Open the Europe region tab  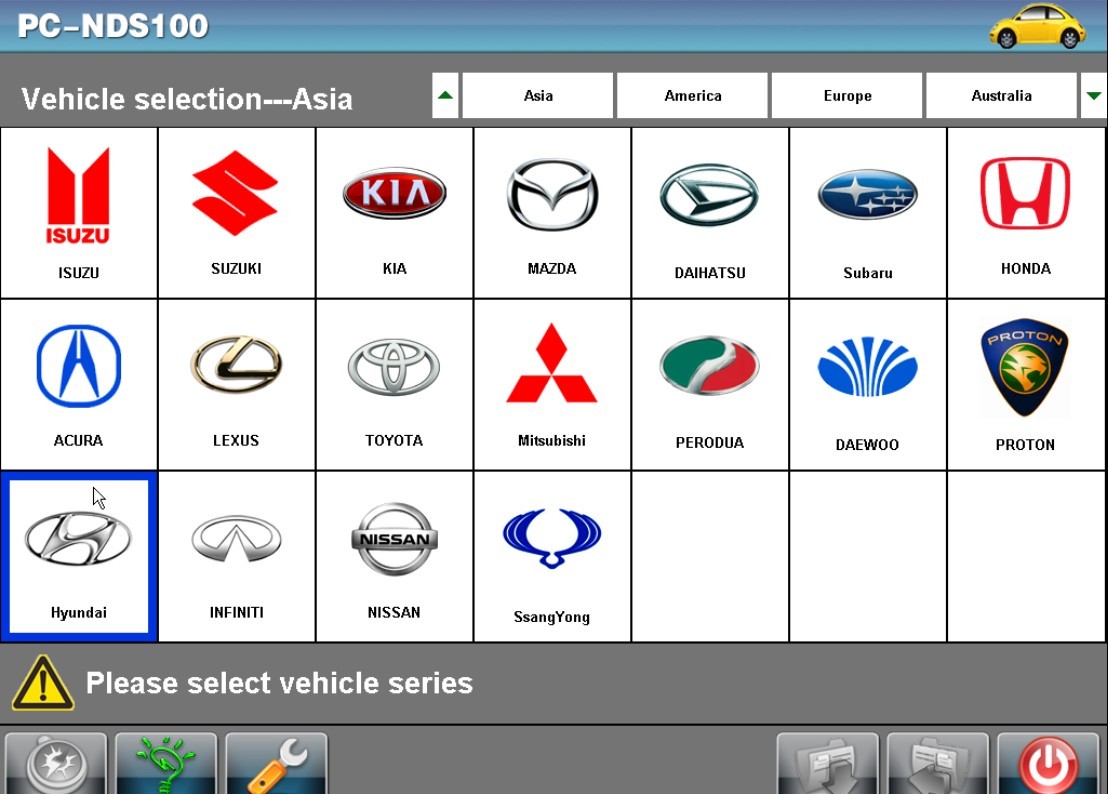[847, 95]
